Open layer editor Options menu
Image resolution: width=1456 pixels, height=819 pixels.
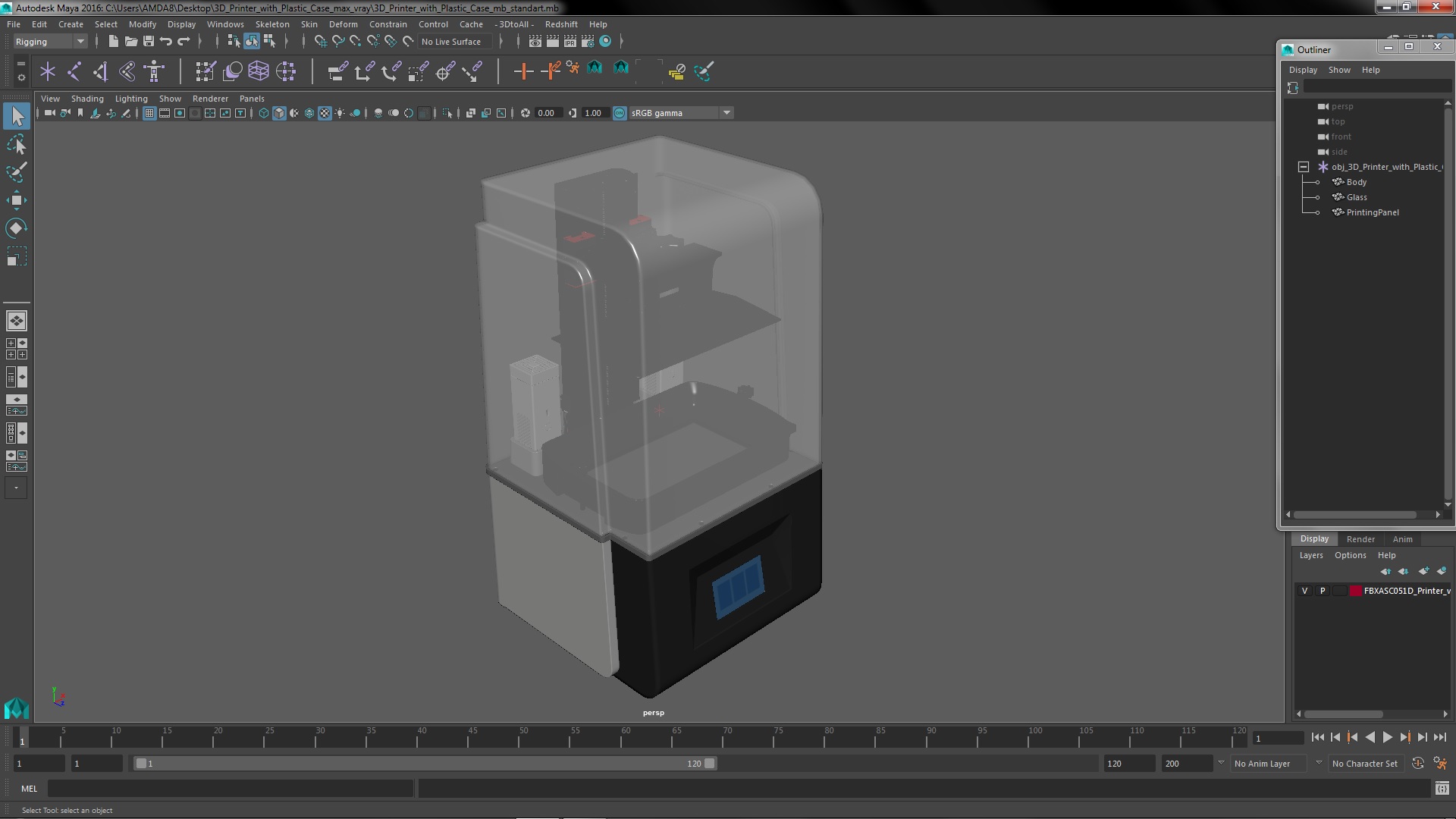click(x=1350, y=555)
